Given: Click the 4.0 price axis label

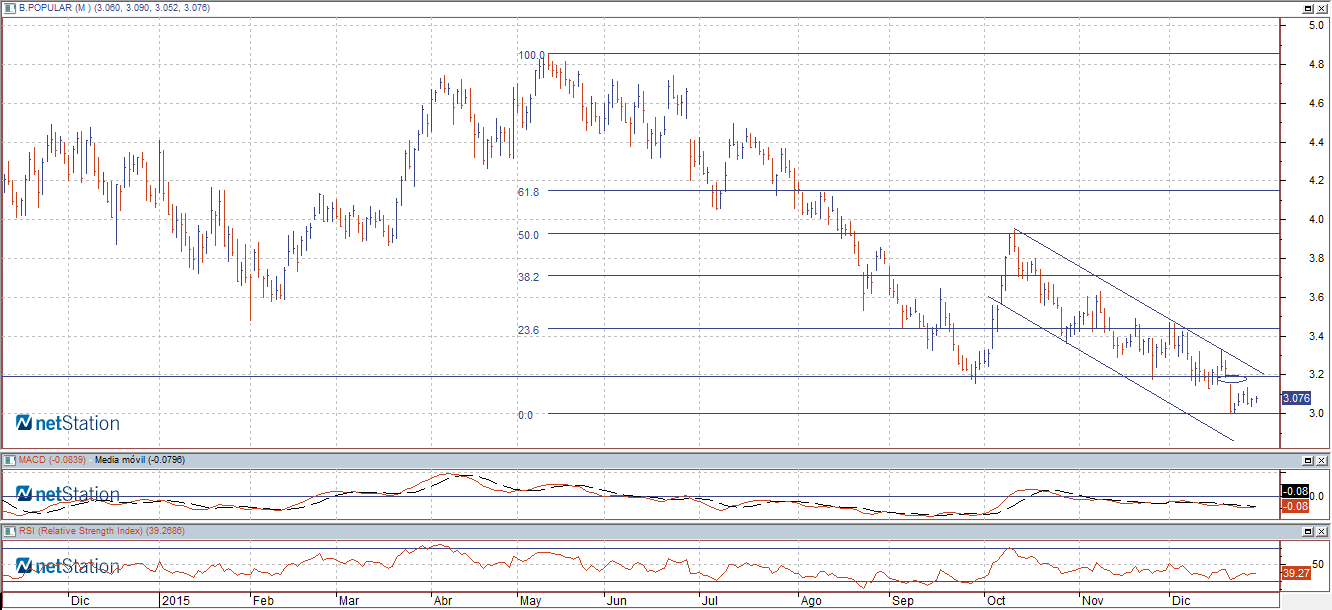Looking at the screenshot, I should coord(1317,220).
